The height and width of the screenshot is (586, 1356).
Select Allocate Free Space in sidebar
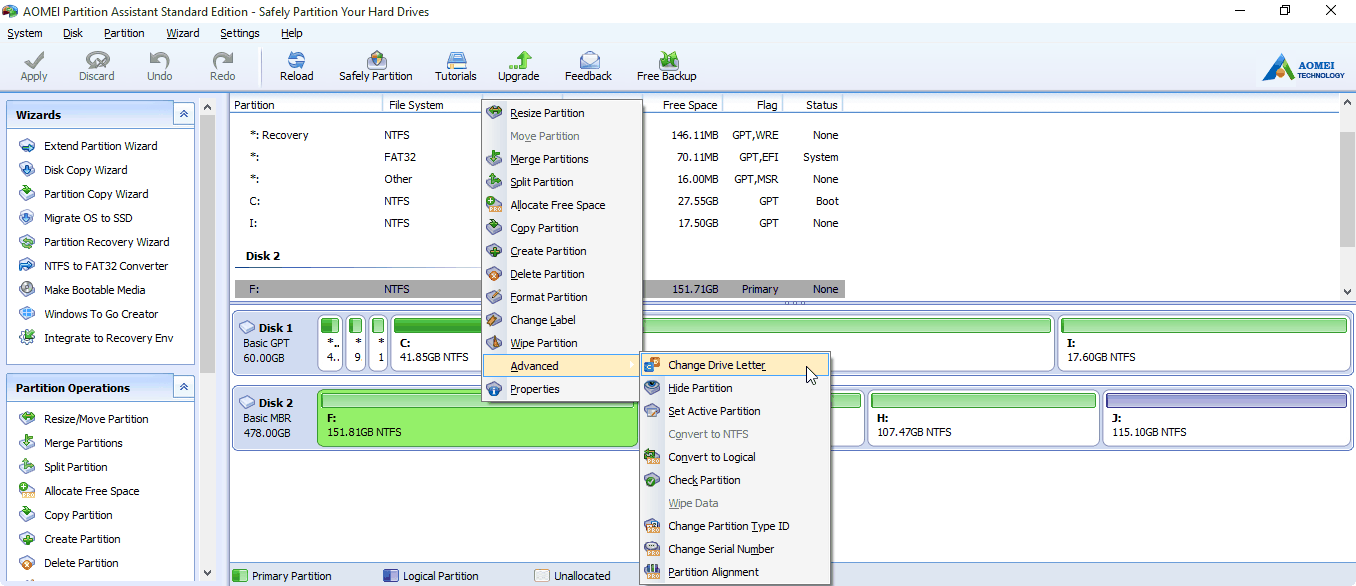pyautogui.click(x=91, y=491)
